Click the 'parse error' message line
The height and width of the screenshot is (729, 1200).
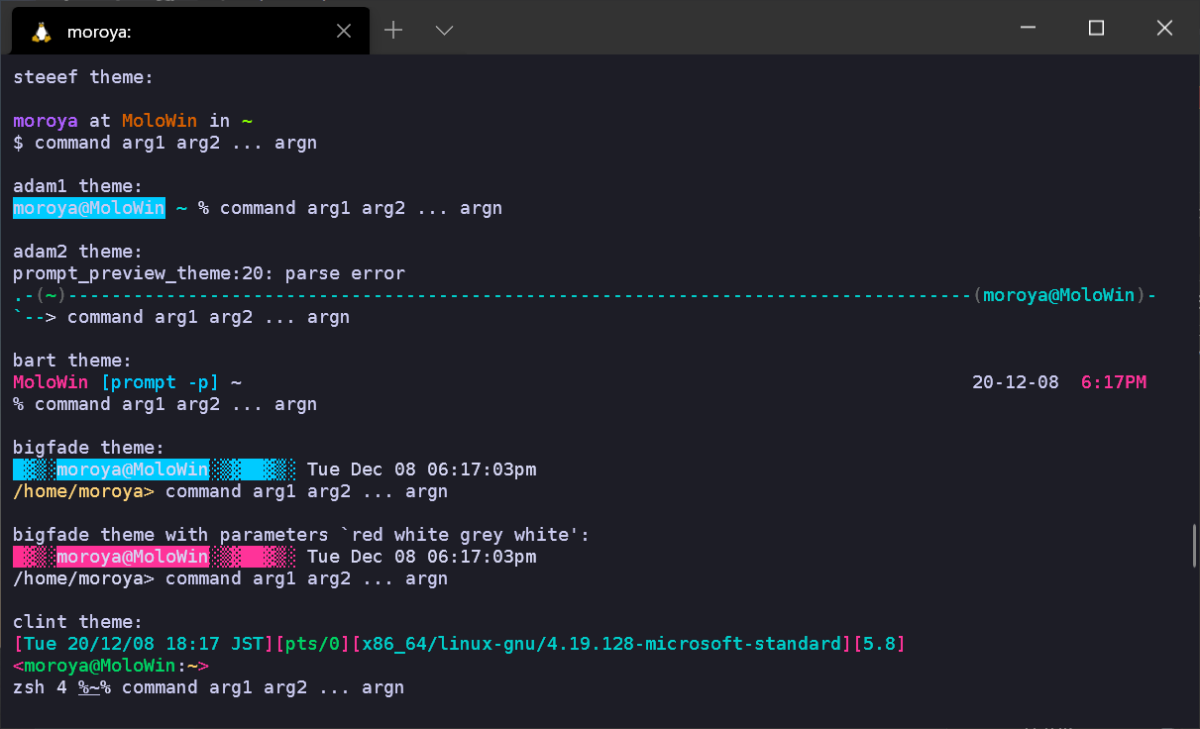(x=209, y=273)
